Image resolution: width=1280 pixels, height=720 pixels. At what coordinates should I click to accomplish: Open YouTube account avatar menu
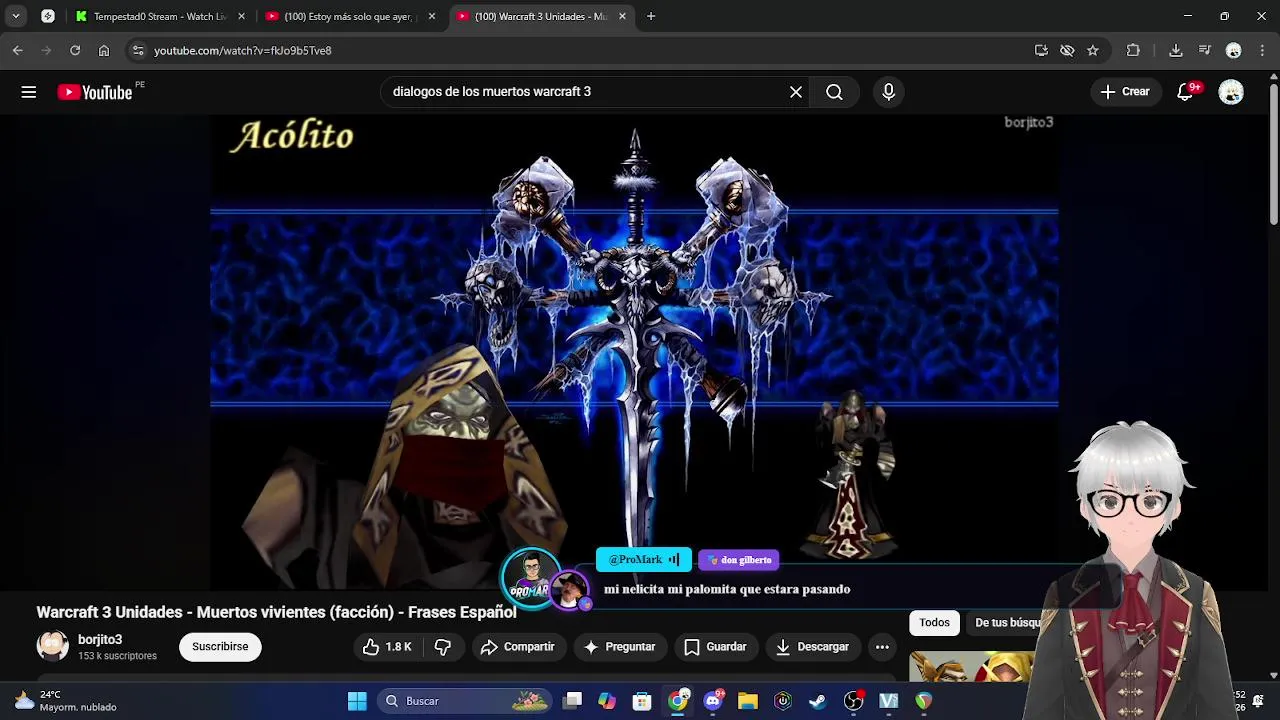1231,92
